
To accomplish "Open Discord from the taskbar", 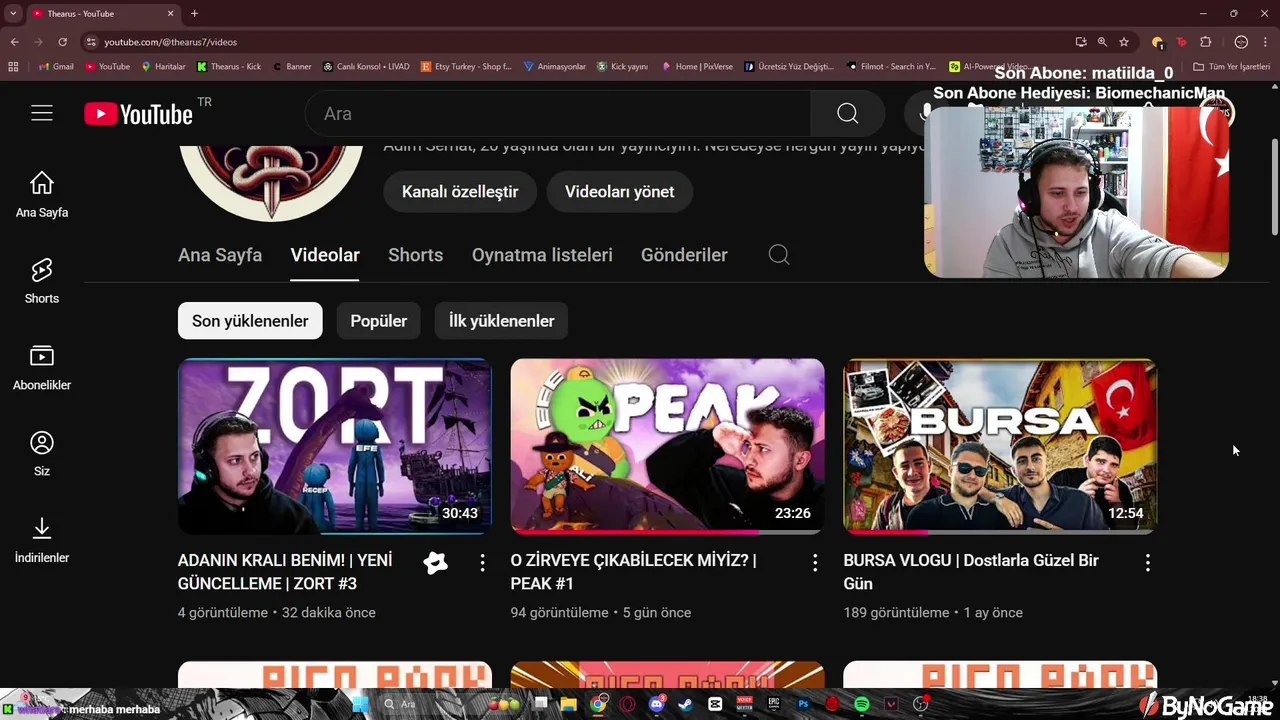I will tap(657, 704).
